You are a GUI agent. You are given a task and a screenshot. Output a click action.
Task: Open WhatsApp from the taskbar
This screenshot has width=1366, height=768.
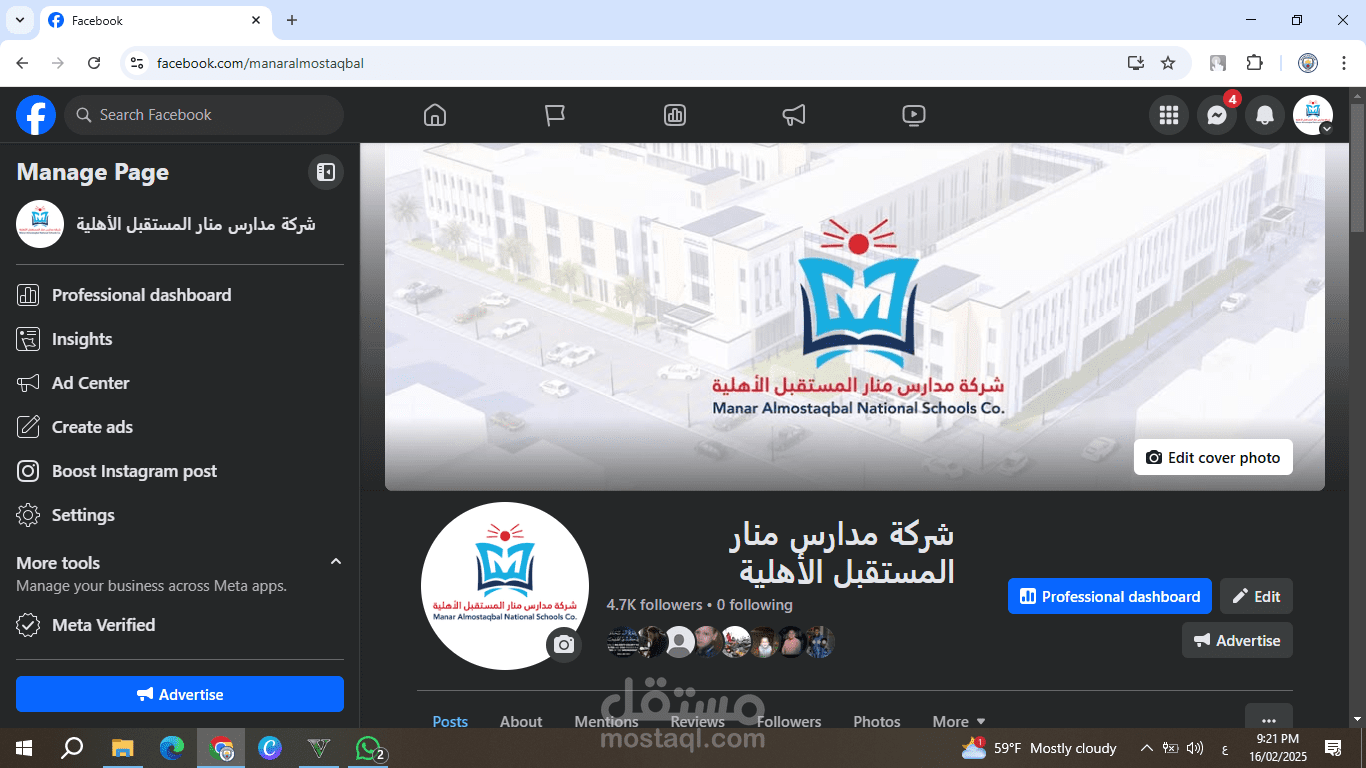pos(369,748)
